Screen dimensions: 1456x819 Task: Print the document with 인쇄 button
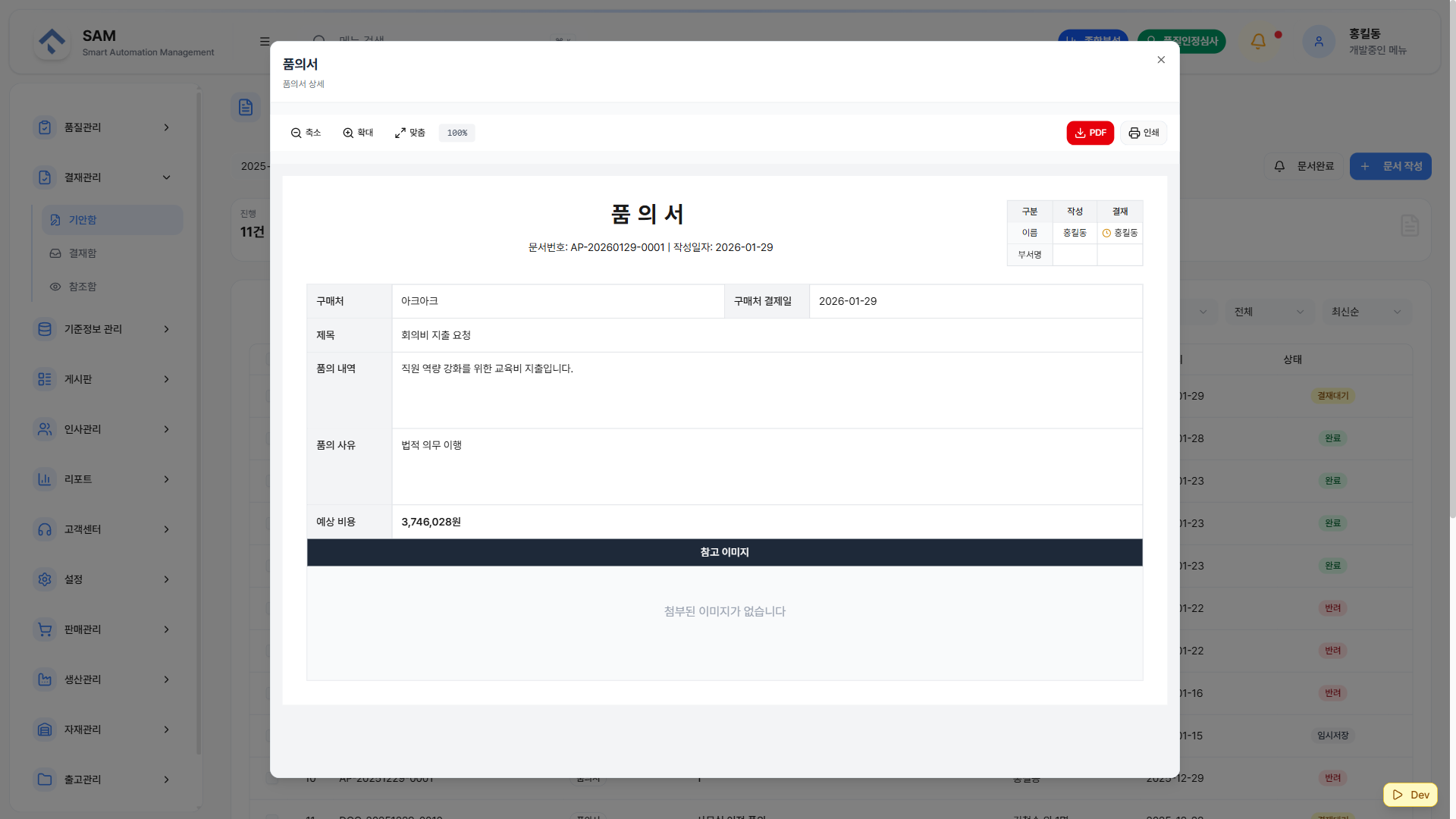point(1144,133)
